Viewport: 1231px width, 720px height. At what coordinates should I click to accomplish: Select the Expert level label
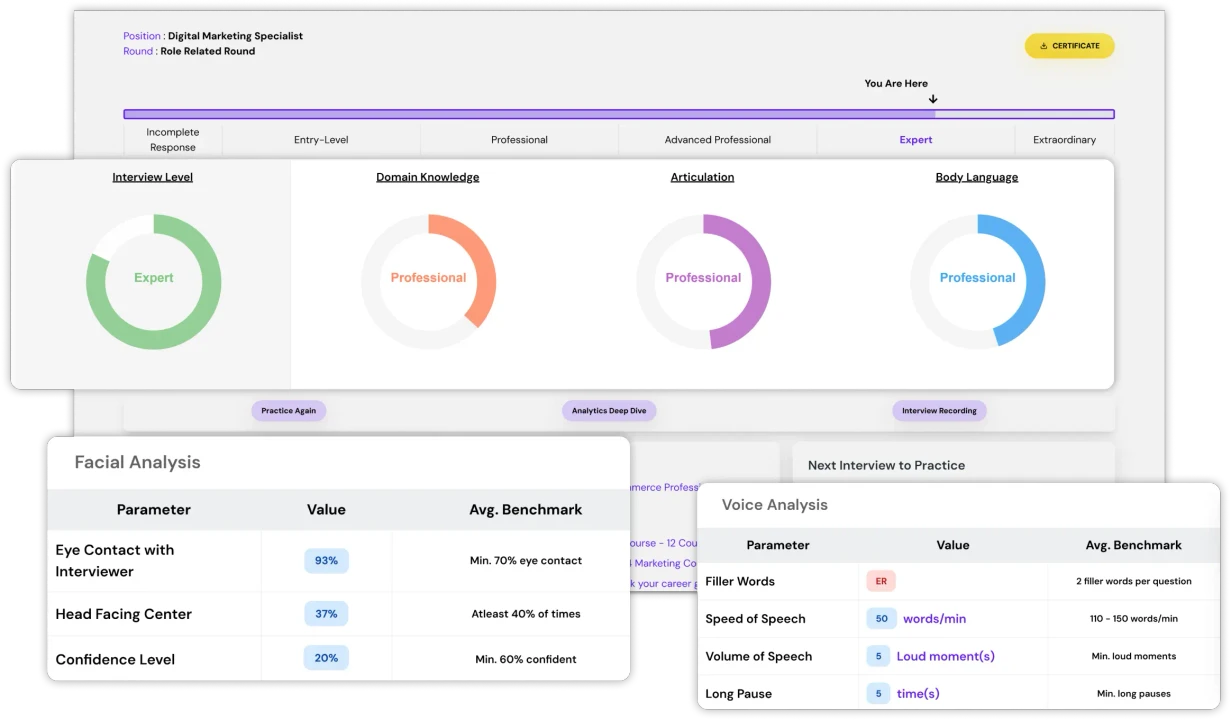pyautogui.click(x=915, y=140)
